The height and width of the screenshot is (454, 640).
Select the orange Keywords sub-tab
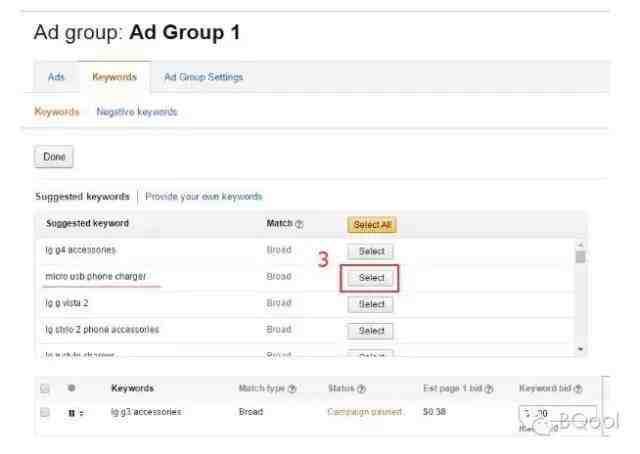[x=57, y=111]
